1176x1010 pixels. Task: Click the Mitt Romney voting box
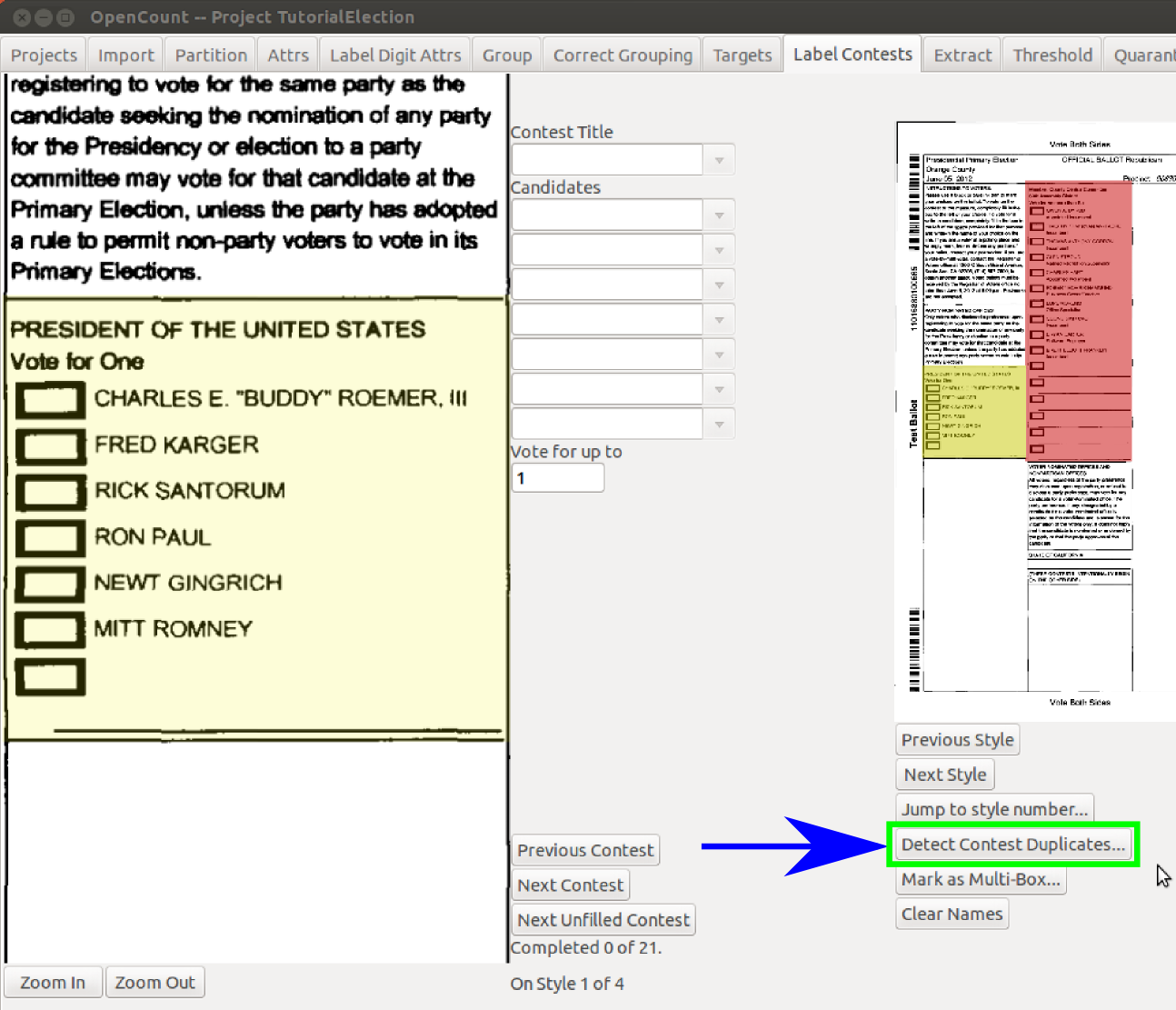pyautogui.click(x=51, y=630)
